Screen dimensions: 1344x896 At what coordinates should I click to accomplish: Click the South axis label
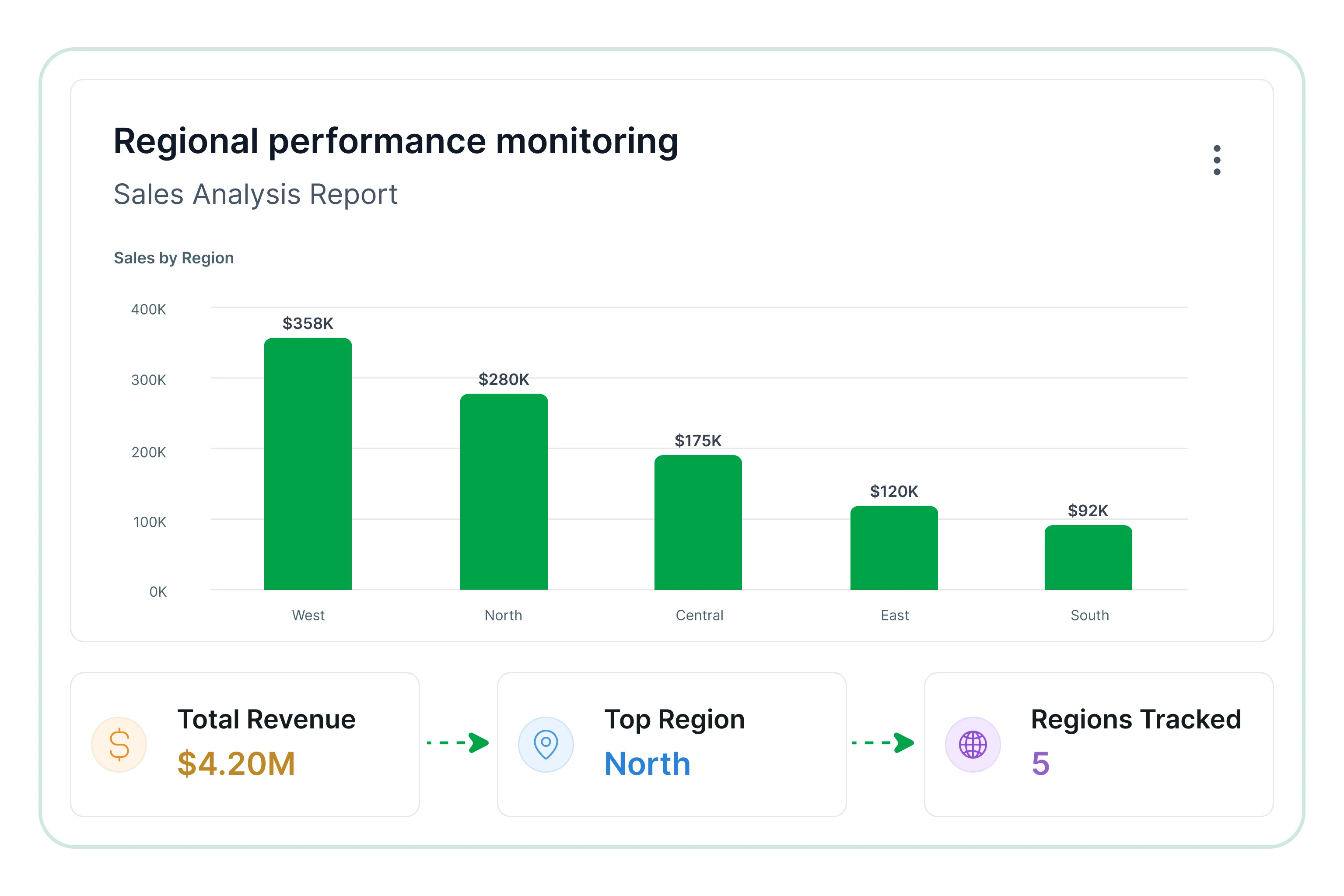point(1090,616)
